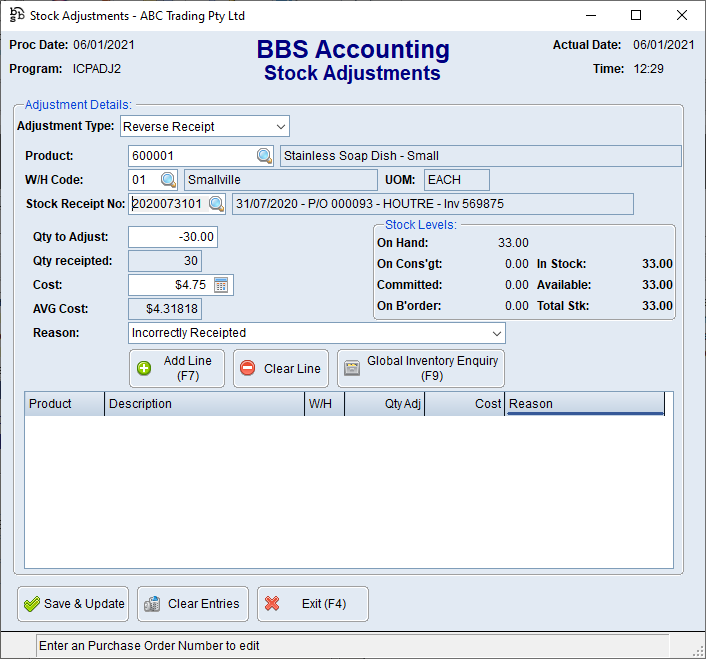Click the Product lookup magnifier icon
The image size is (706, 659).
264,156
